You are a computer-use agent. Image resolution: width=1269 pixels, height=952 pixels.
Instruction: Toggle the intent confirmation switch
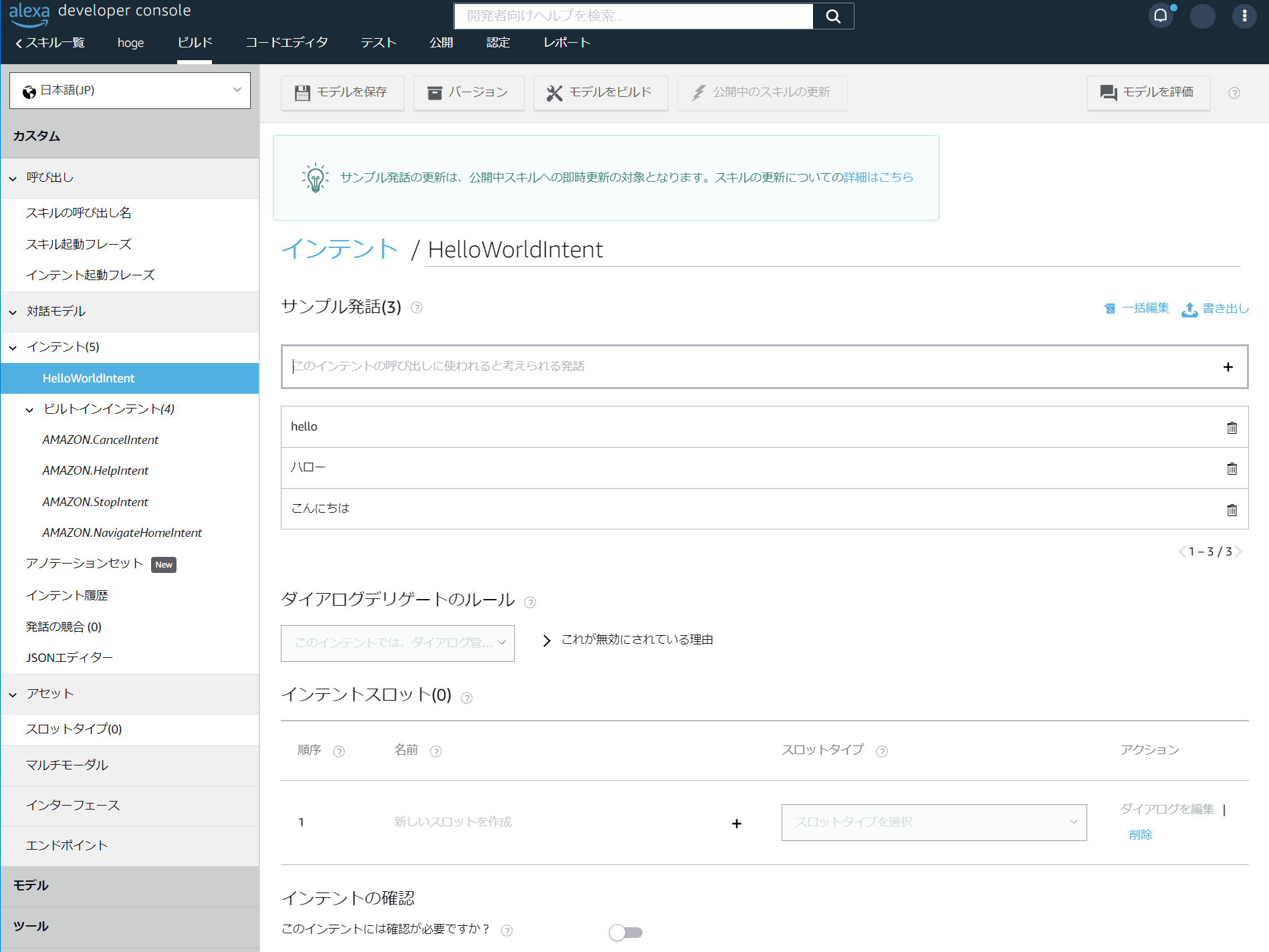[x=626, y=932]
